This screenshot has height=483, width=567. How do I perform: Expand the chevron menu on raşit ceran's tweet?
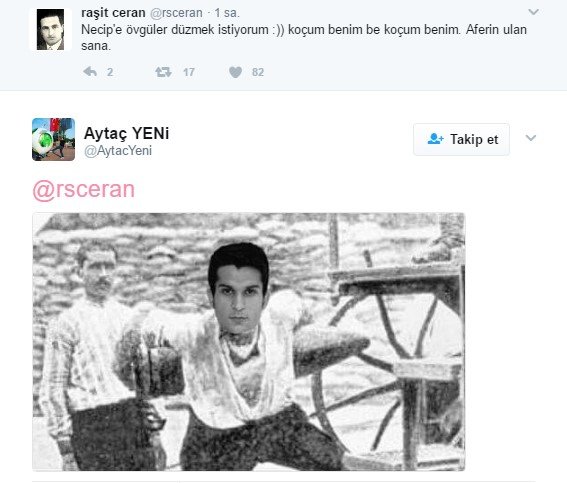coord(533,12)
